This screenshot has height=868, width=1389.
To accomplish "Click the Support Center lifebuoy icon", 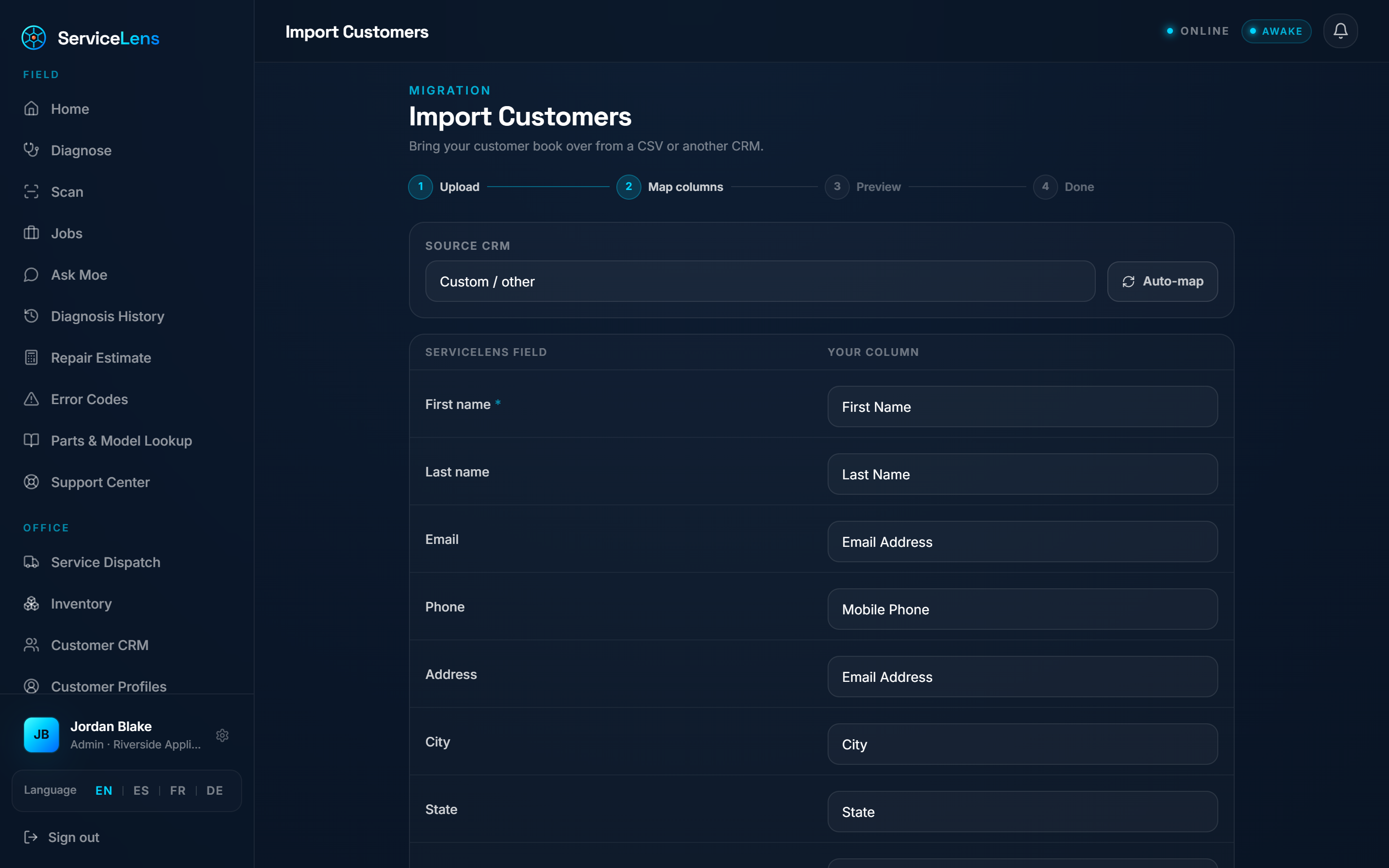I will coord(31,482).
